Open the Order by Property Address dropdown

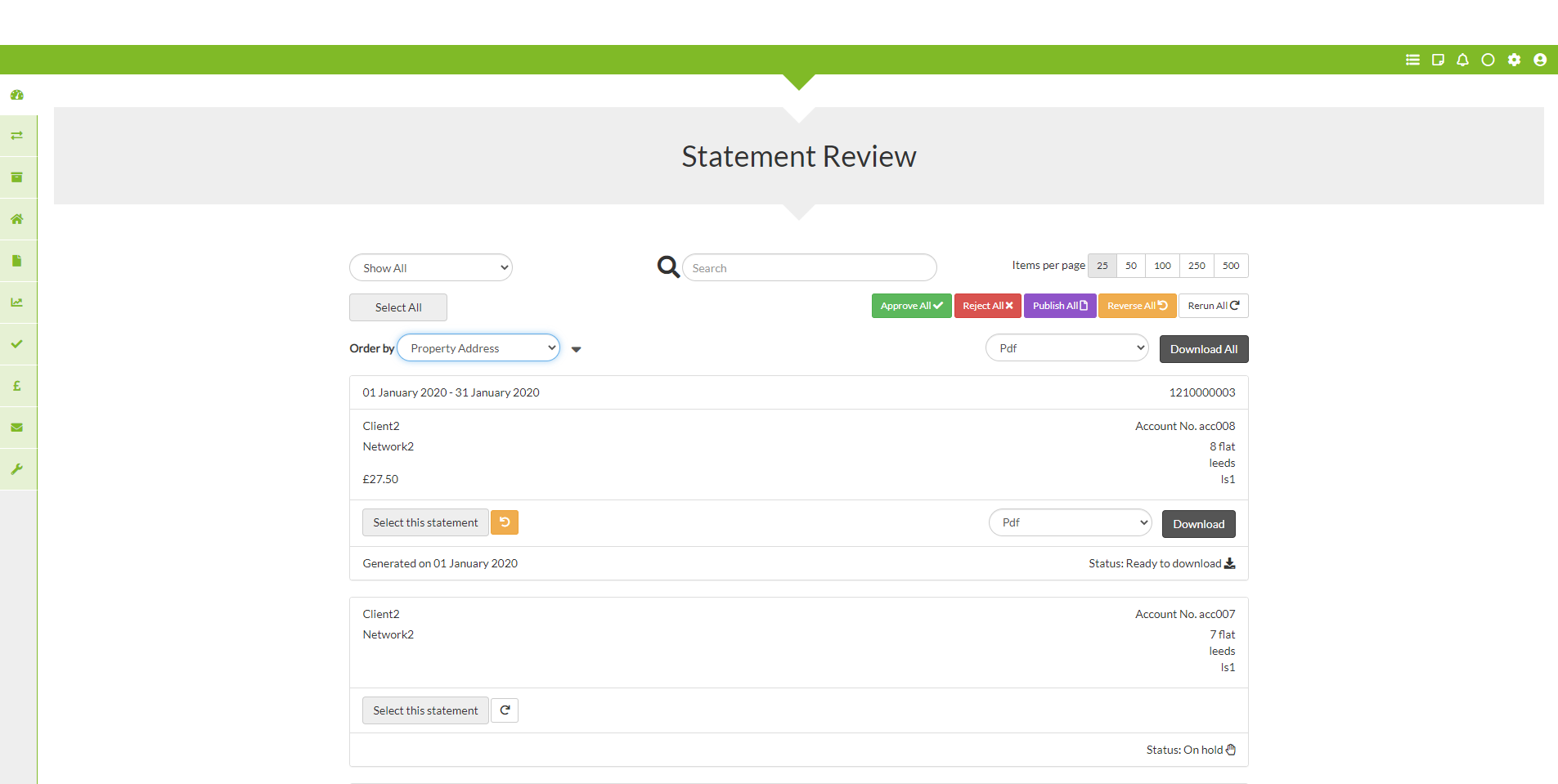click(478, 347)
